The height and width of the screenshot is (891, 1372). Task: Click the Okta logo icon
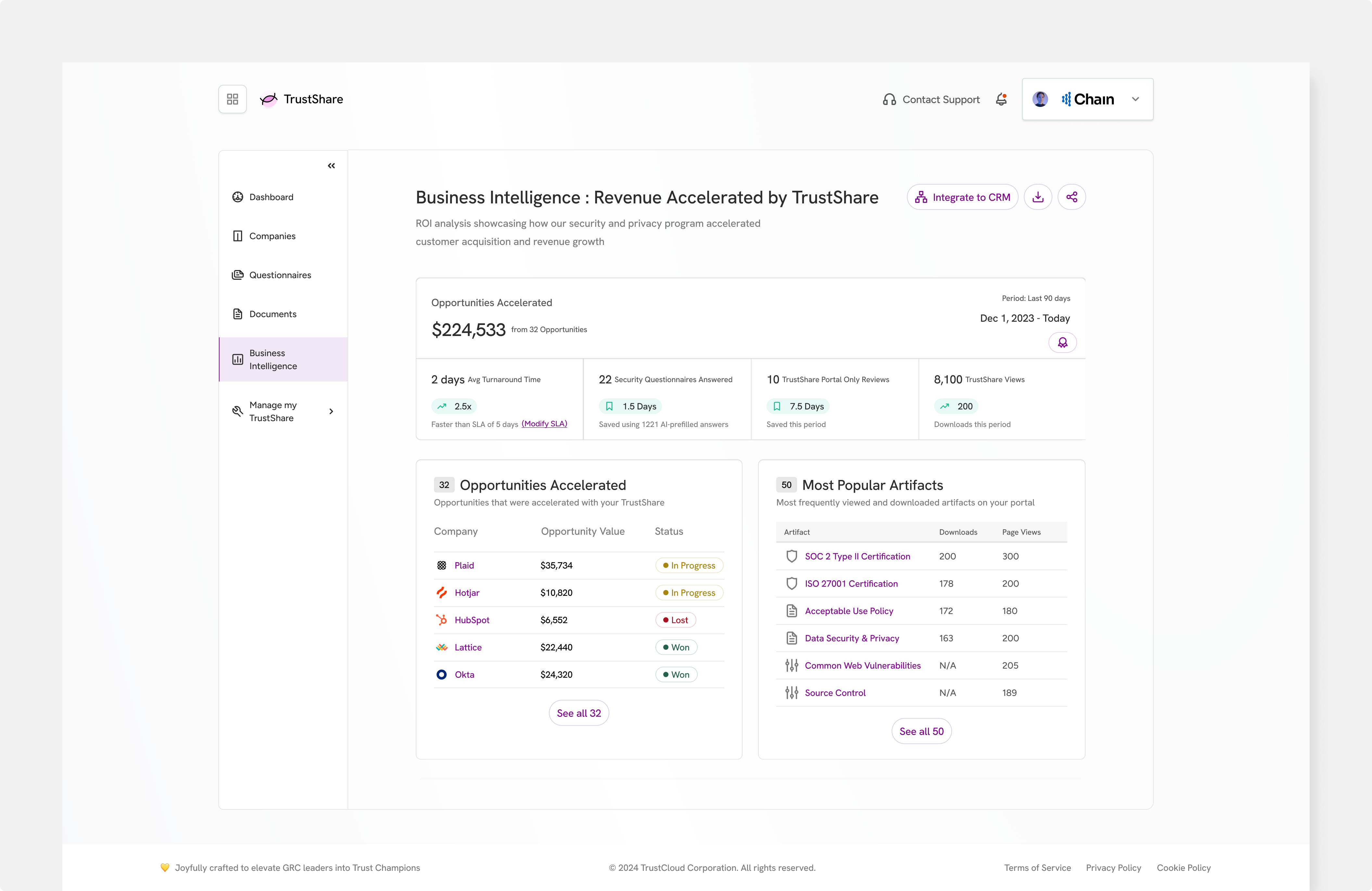coord(441,675)
